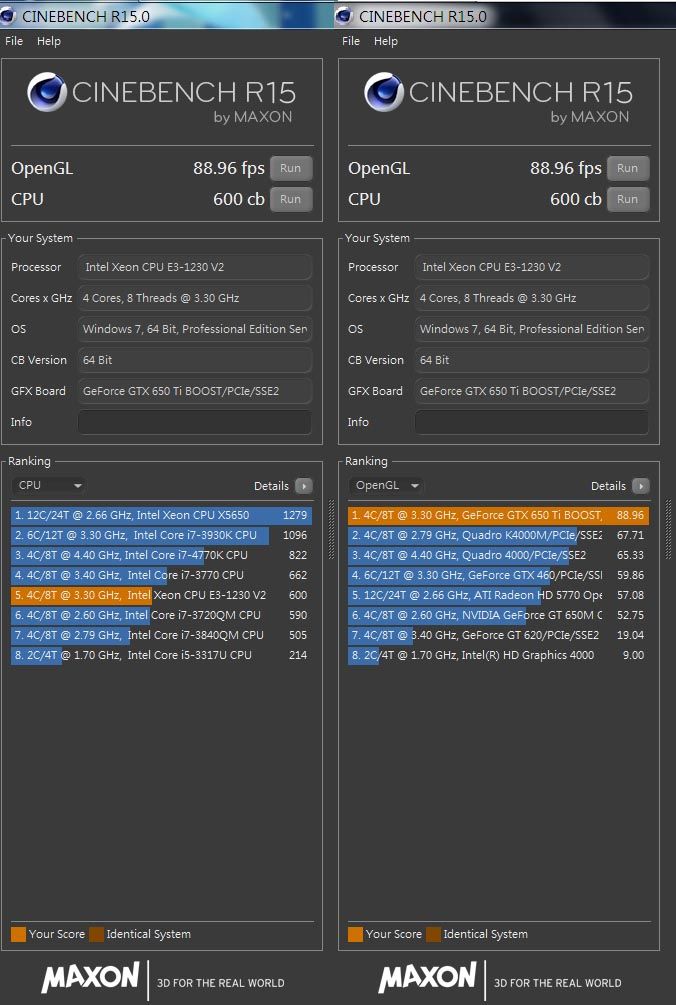
Task: Select Core i7-4770K ranking row scoring 822
Action: [161, 555]
